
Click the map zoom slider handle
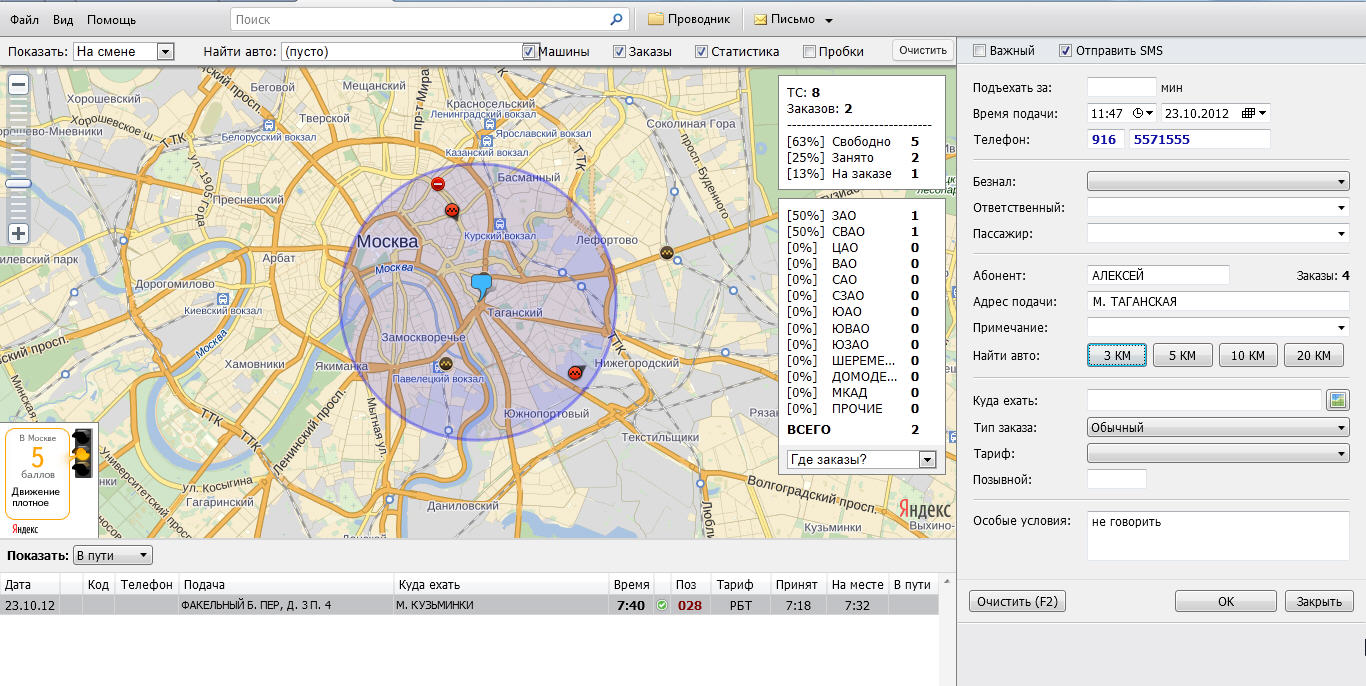point(18,184)
